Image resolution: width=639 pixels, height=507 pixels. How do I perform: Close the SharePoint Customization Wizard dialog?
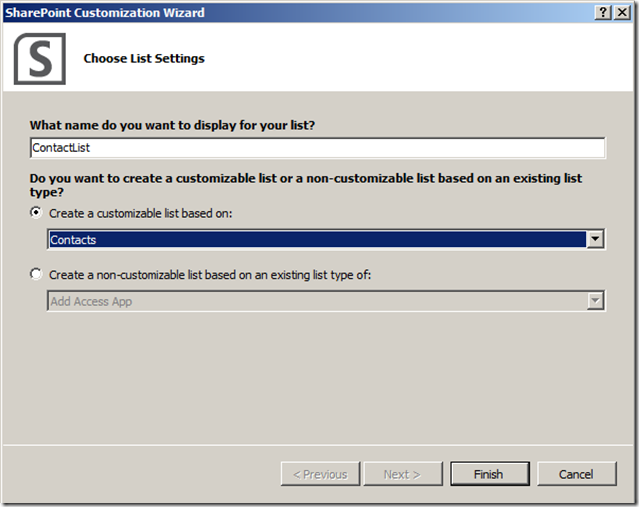point(623,12)
